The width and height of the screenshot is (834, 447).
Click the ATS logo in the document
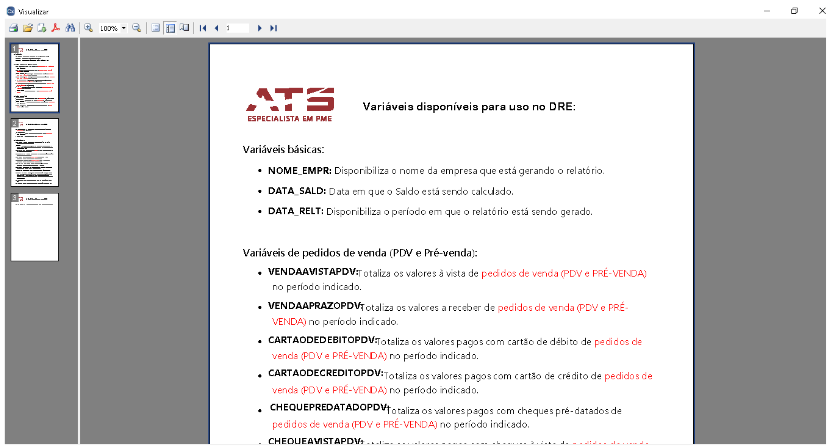pyautogui.click(x=290, y=105)
